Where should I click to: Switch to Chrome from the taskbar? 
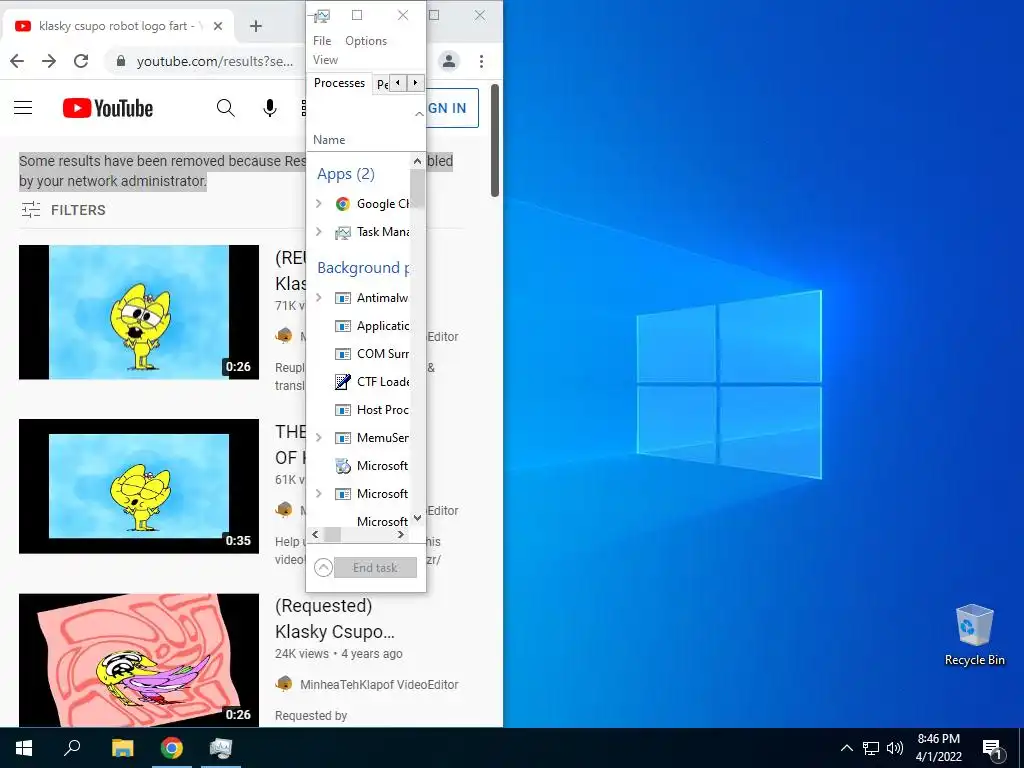(172, 748)
